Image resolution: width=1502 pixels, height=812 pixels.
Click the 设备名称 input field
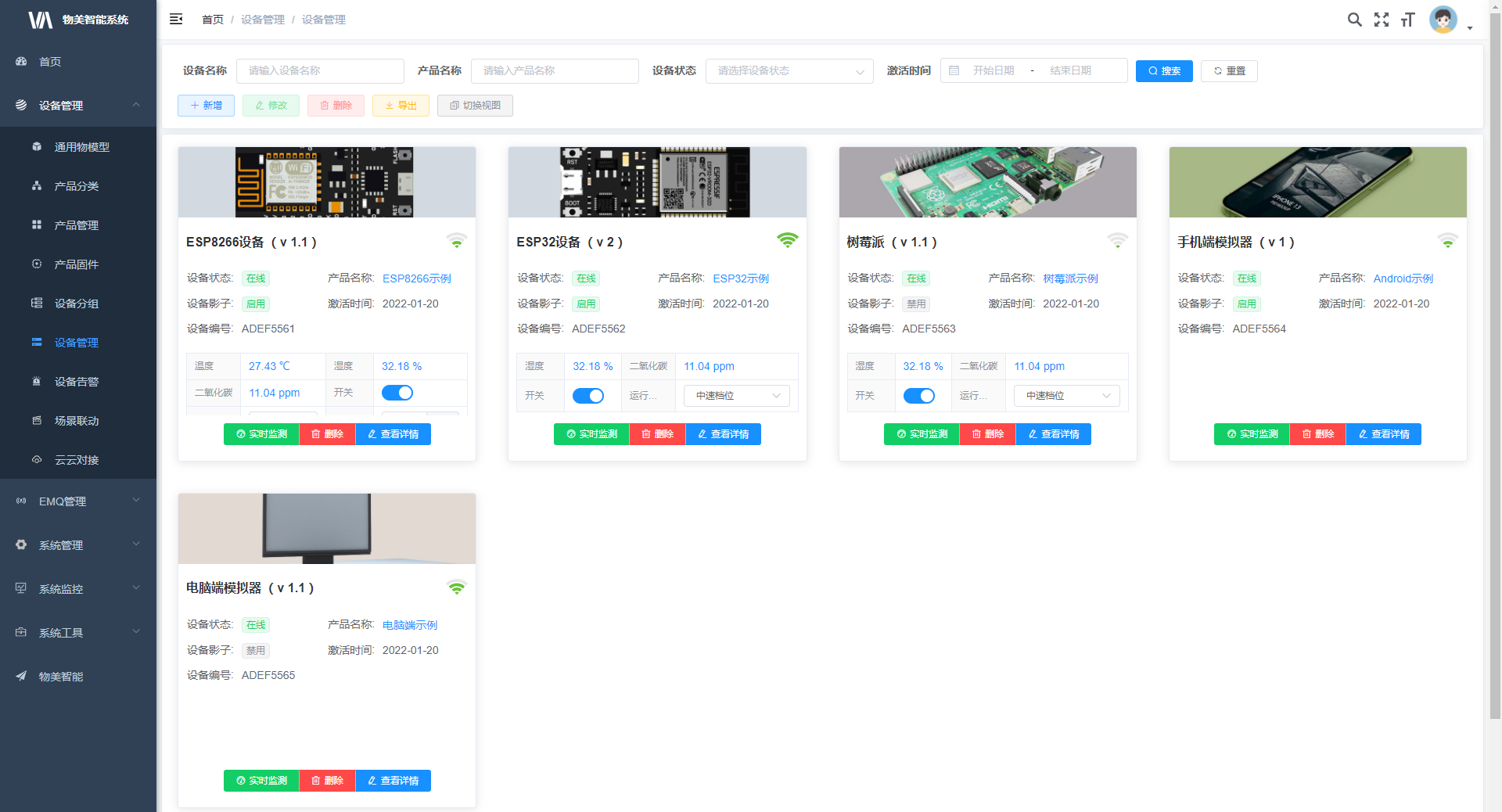[x=320, y=70]
